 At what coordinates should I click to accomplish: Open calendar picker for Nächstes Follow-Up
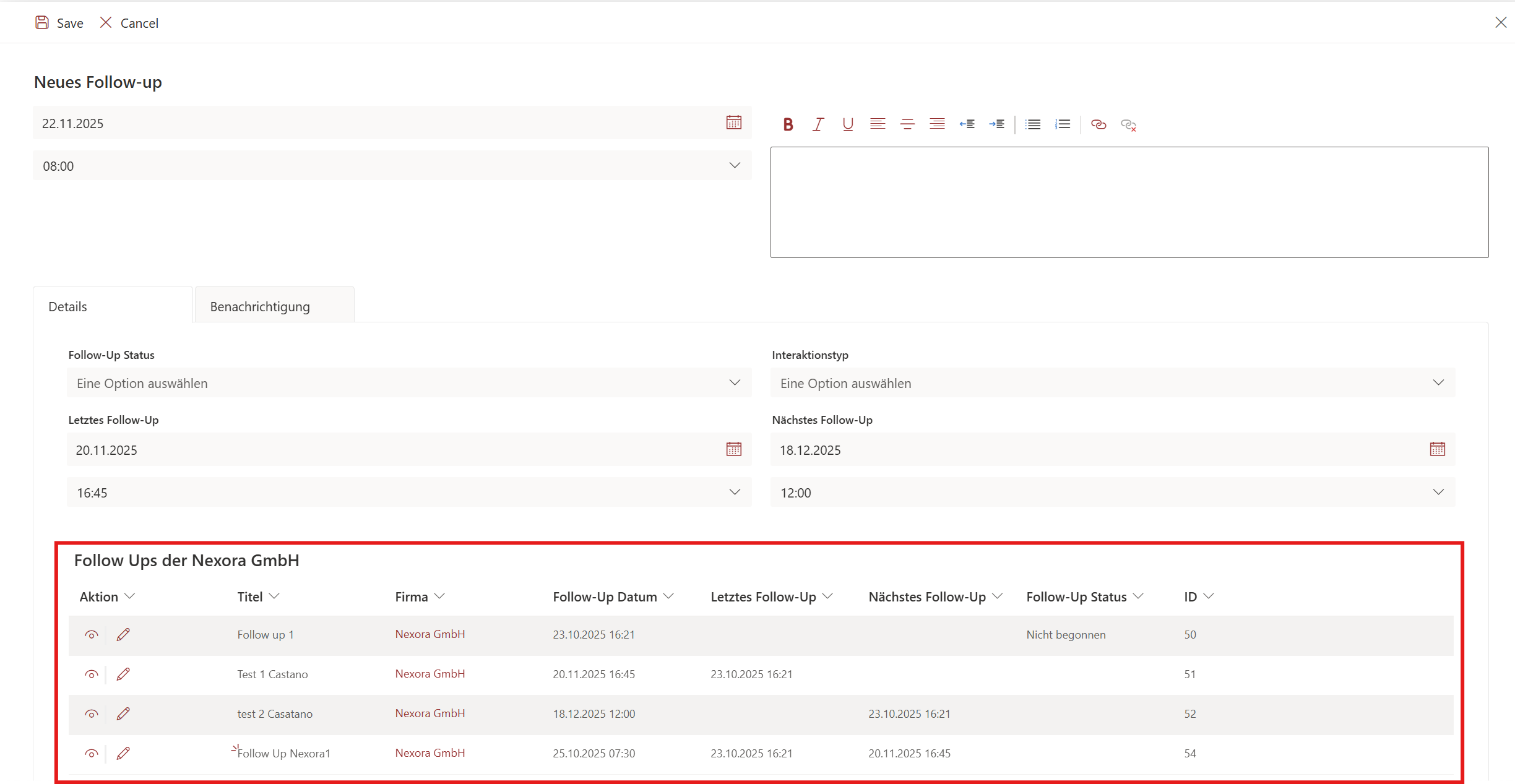click(x=1437, y=449)
